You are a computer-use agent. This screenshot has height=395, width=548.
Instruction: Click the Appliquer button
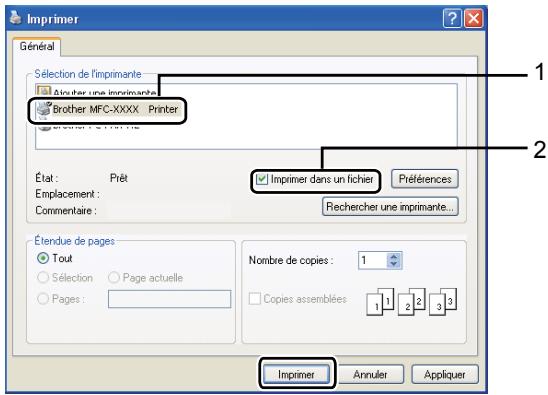click(x=445, y=374)
